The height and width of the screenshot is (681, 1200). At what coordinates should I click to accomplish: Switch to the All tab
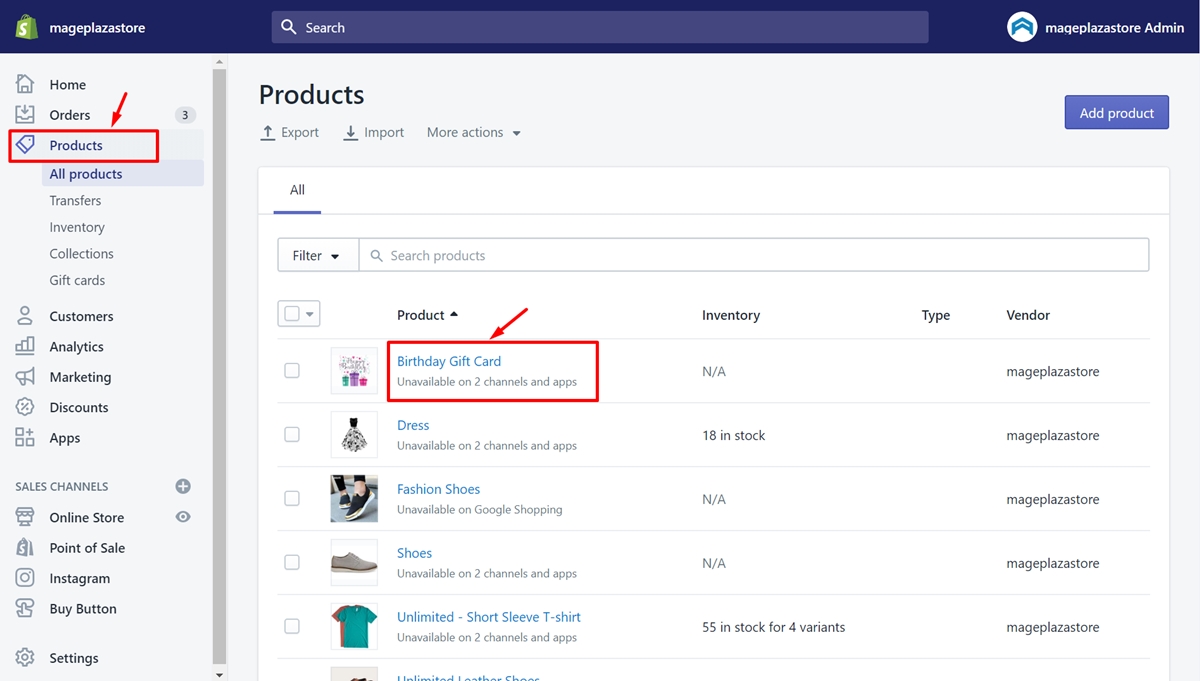[297, 190]
